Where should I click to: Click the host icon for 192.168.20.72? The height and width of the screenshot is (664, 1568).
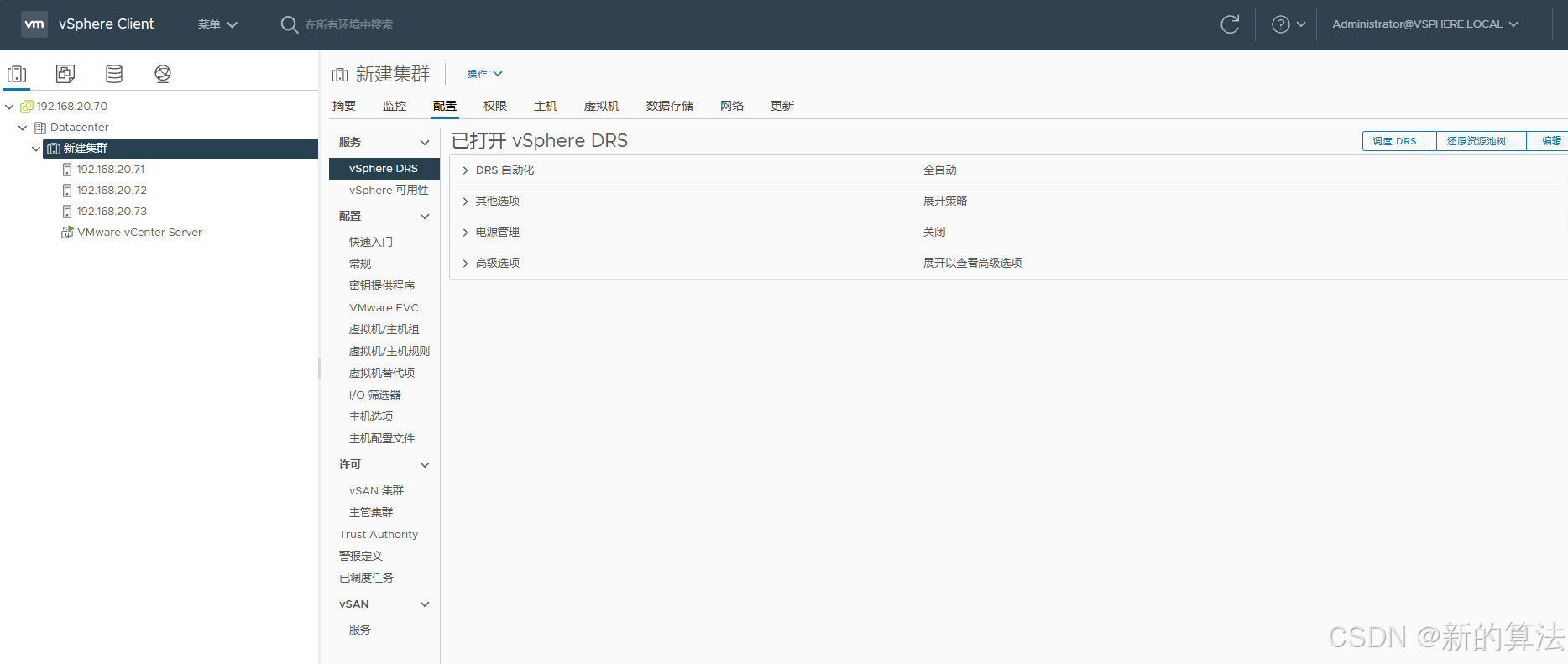coord(67,191)
